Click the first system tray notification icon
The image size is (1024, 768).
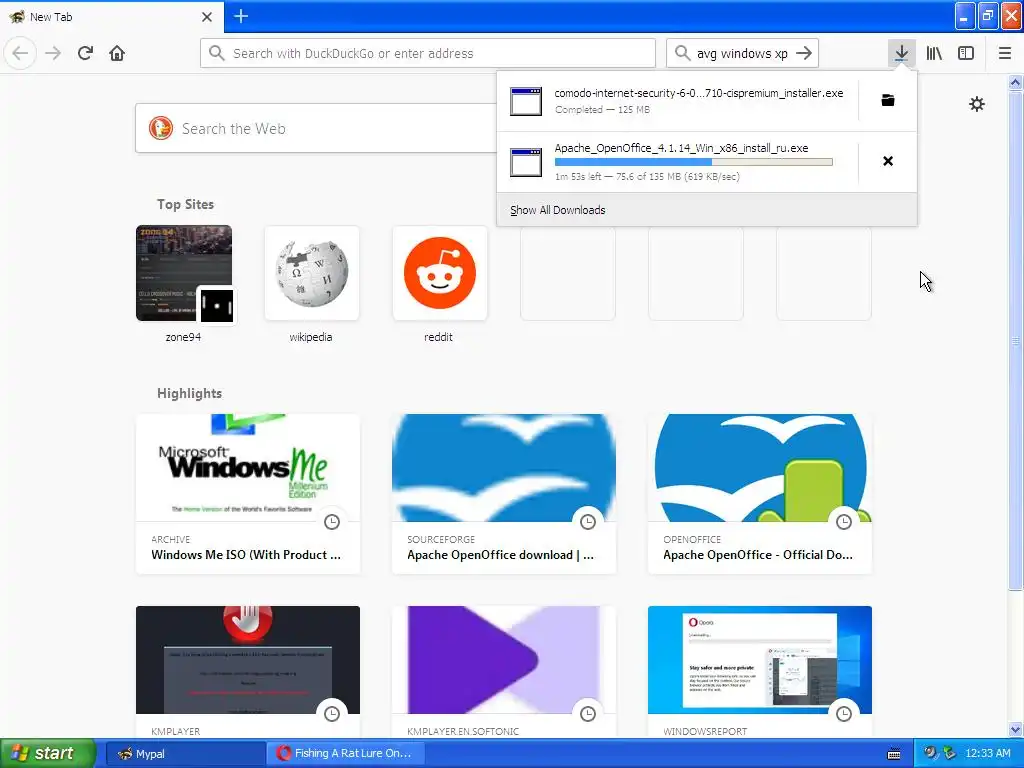(930, 753)
